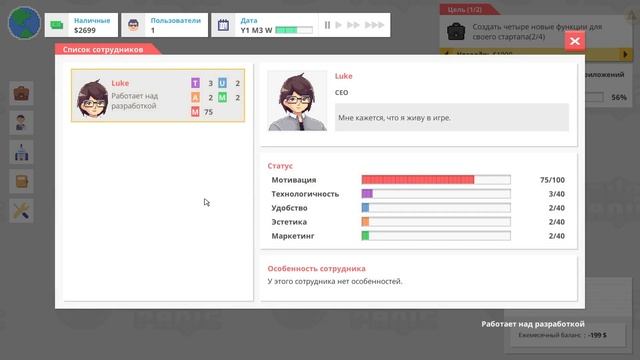
Task: Play at normal speed
Action: (338, 25)
